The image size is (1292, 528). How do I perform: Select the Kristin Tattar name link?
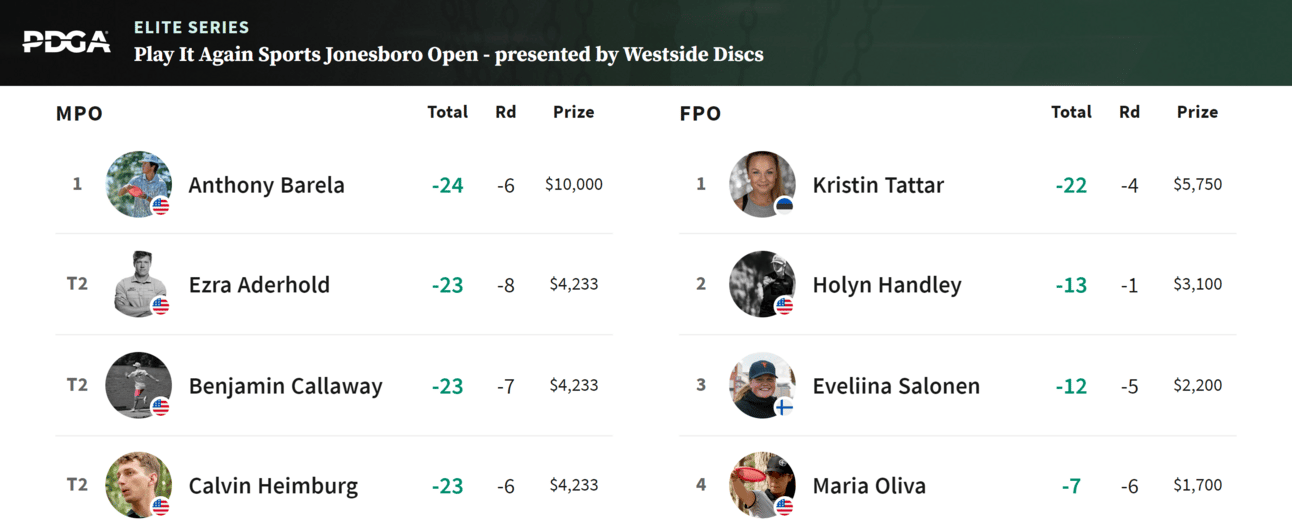(878, 185)
